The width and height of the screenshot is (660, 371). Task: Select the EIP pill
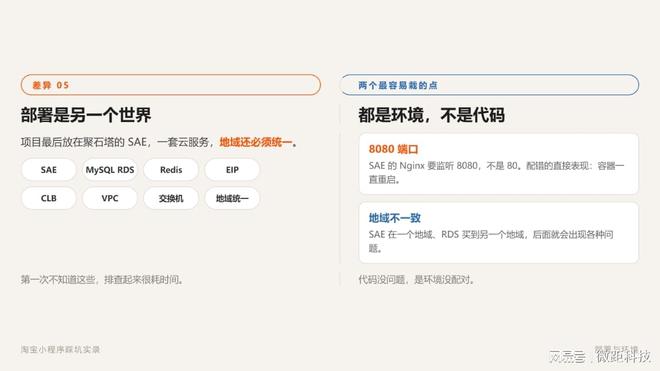(x=232, y=170)
